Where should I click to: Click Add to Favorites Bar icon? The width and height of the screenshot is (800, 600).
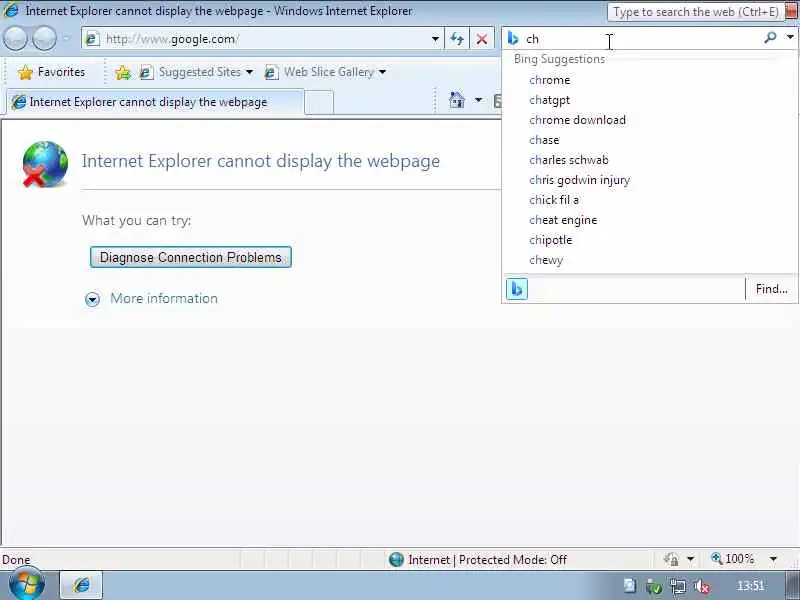123,72
